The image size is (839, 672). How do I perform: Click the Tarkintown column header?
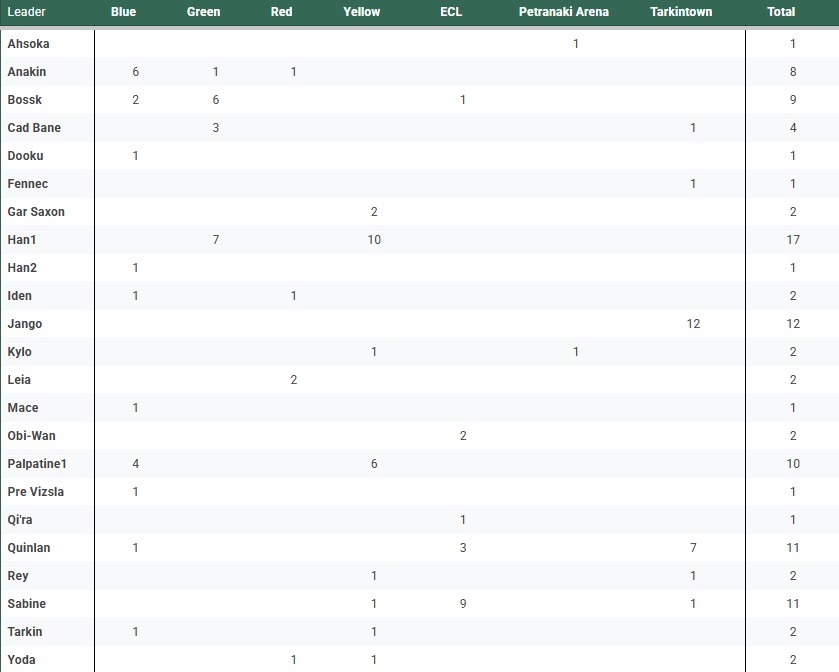[681, 12]
